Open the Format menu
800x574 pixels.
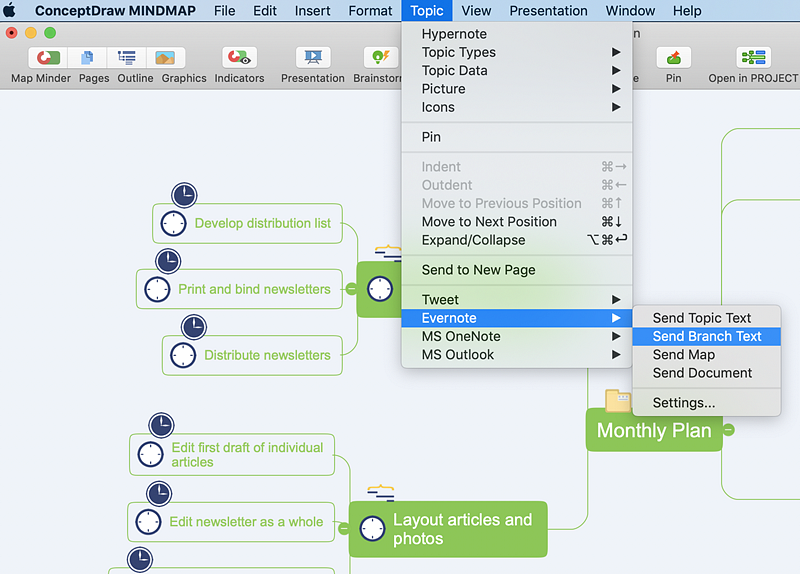[x=370, y=11]
